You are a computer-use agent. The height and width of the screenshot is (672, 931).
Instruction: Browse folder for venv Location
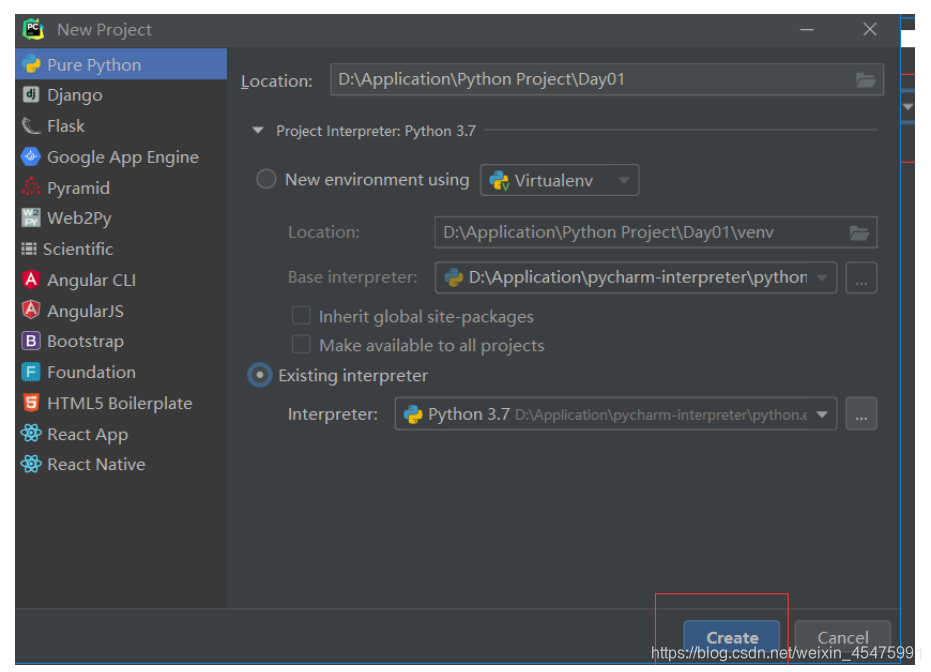coord(859,233)
